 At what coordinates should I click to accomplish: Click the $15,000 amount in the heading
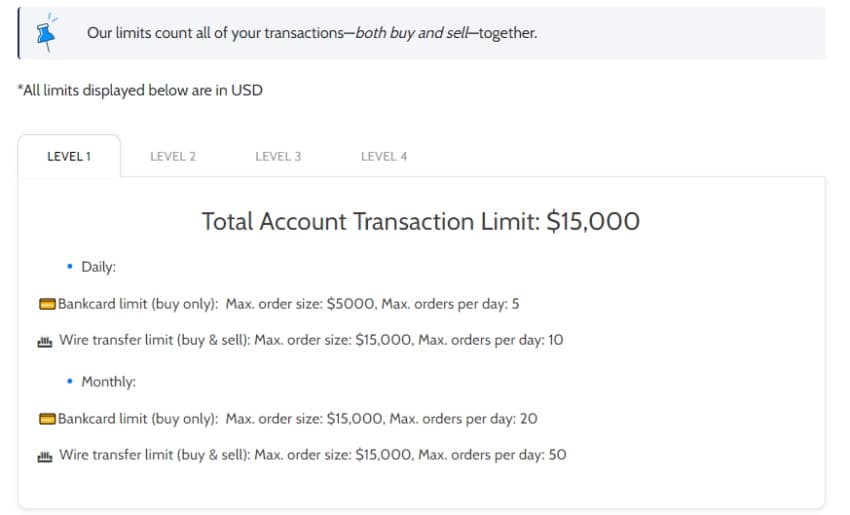593,222
